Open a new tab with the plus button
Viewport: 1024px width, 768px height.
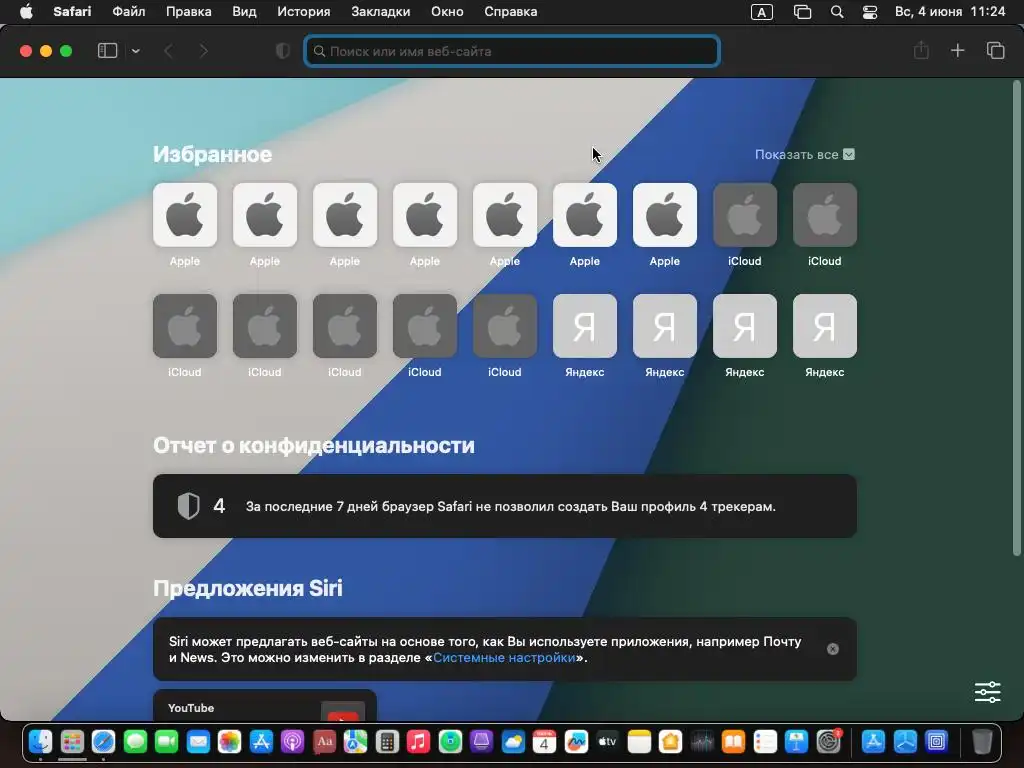pyautogui.click(x=957, y=50)
